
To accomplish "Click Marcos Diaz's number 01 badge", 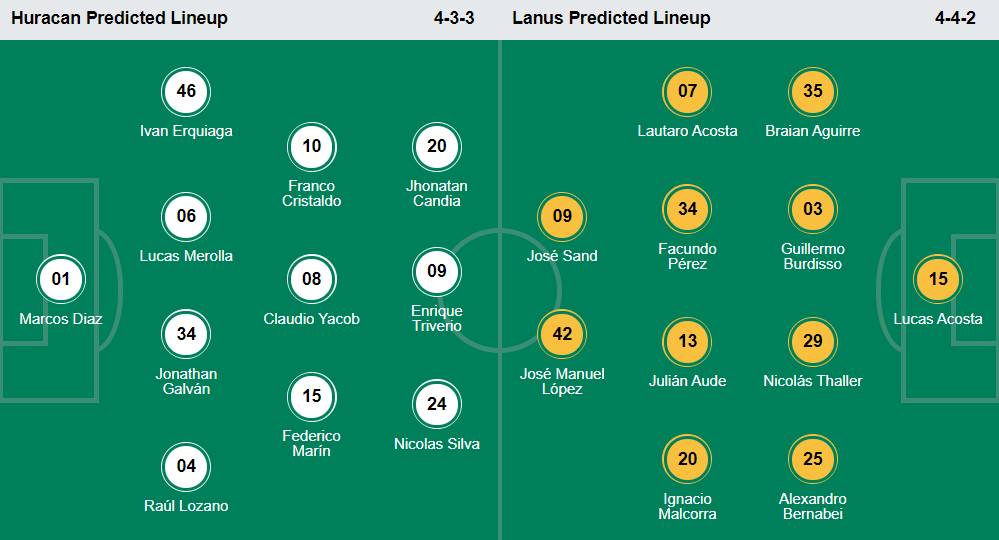I will (61, 279).
